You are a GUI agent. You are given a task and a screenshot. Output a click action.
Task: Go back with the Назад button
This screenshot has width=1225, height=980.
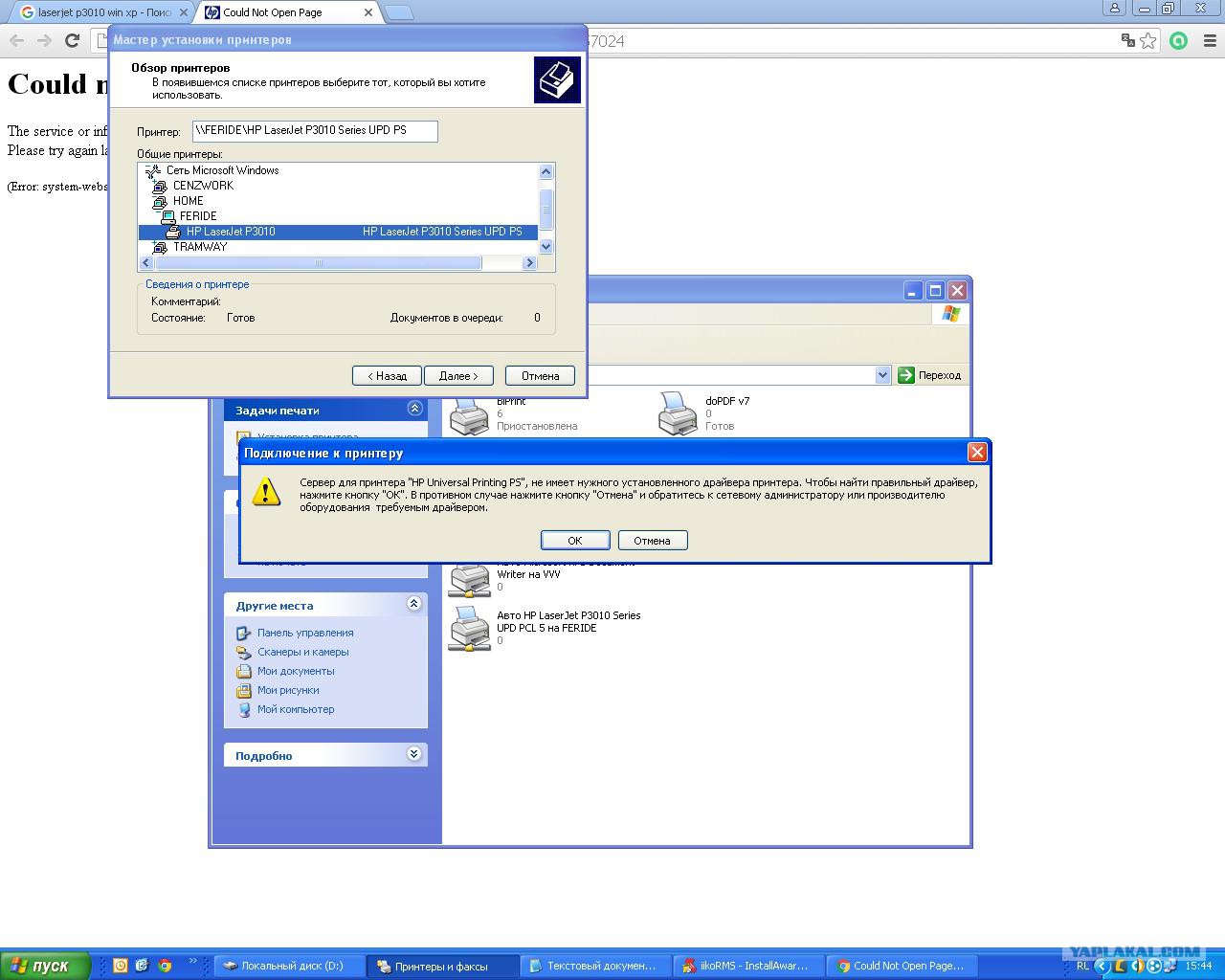tap(387, 376)
